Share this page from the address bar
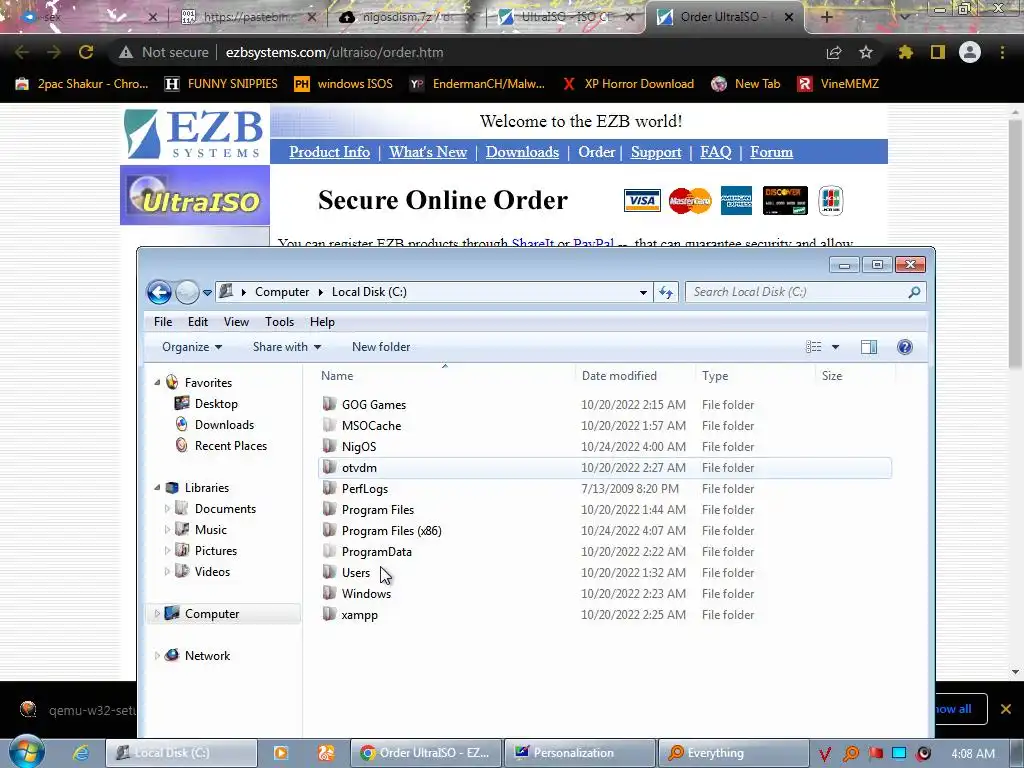This screenshot has width=1024, height=768. pos(834,52)
